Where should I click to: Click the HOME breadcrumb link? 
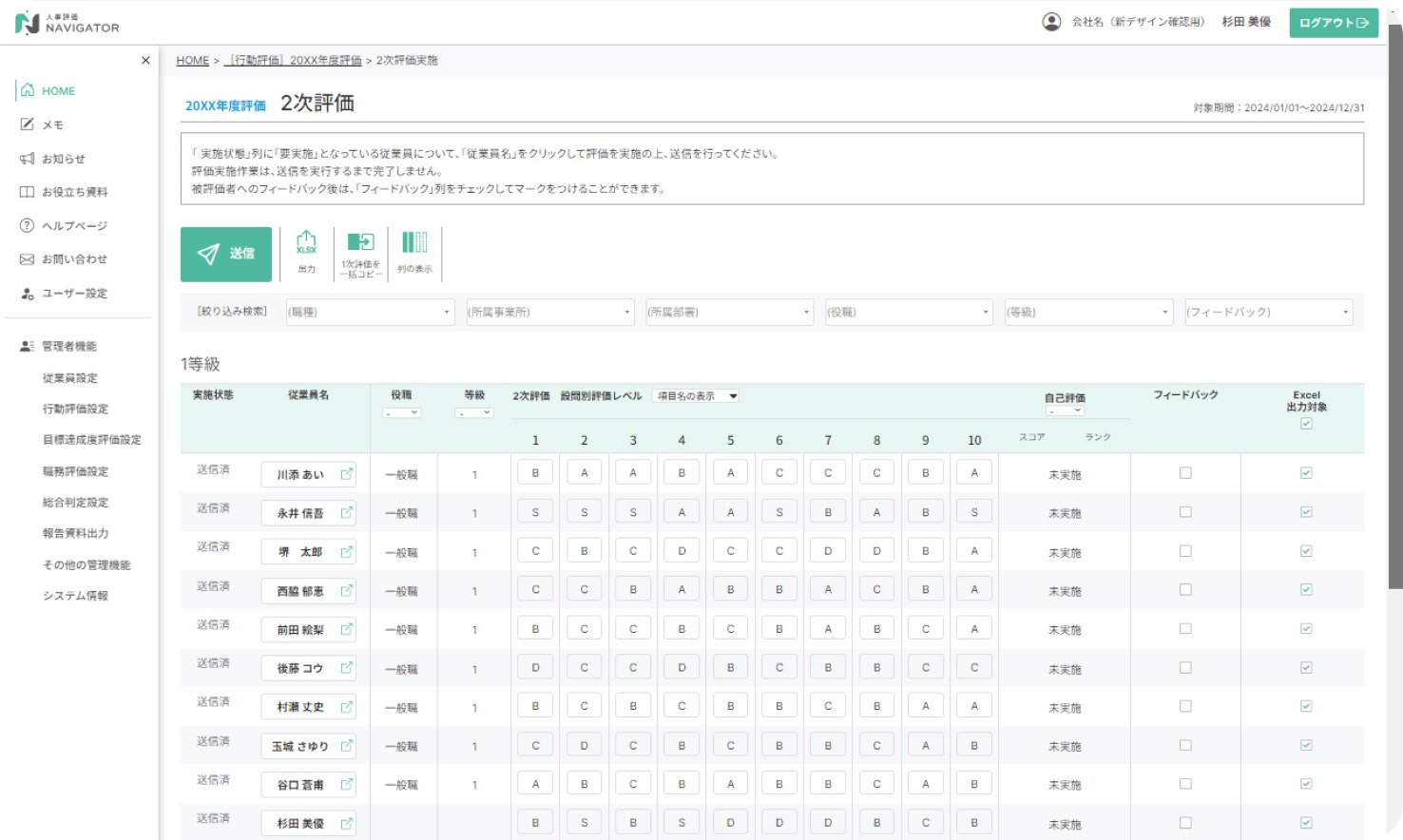click(192, 61)
